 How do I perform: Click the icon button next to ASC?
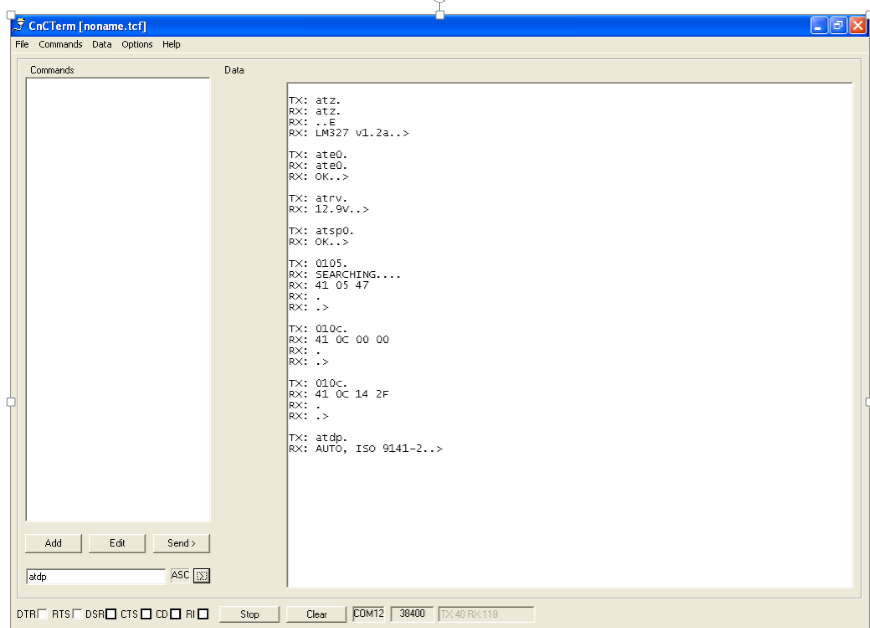pos(201,576)
